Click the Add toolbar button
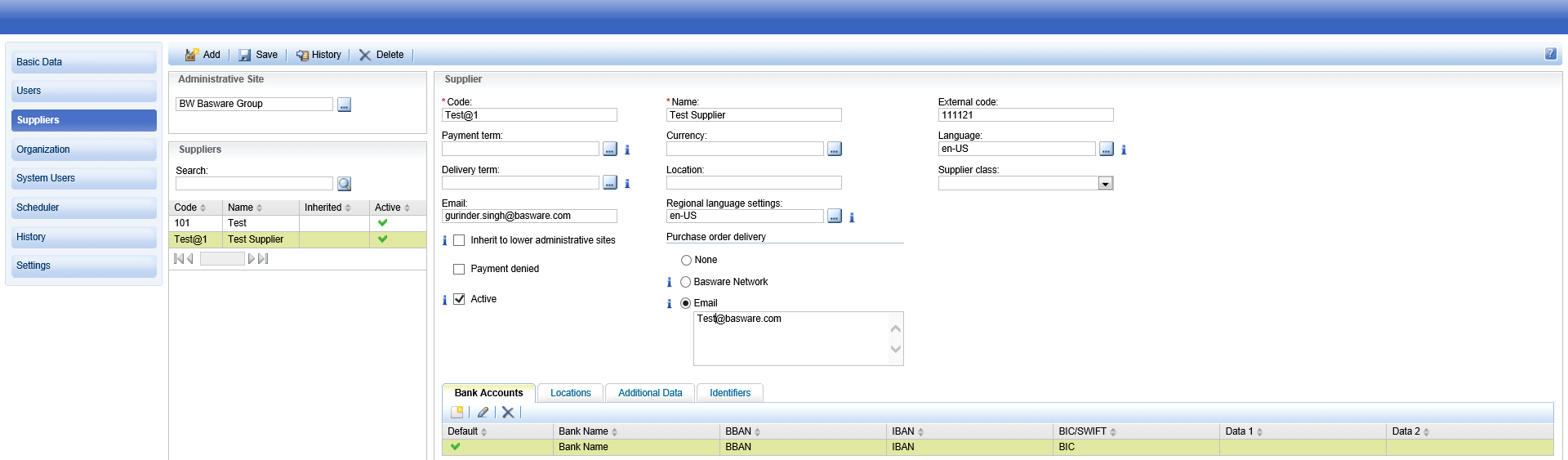Viewport: 1568px width, 460px height. click(203, 55)
